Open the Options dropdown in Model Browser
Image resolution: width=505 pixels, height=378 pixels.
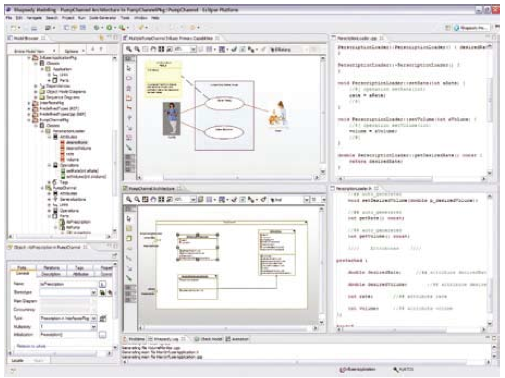click(74, 51)
